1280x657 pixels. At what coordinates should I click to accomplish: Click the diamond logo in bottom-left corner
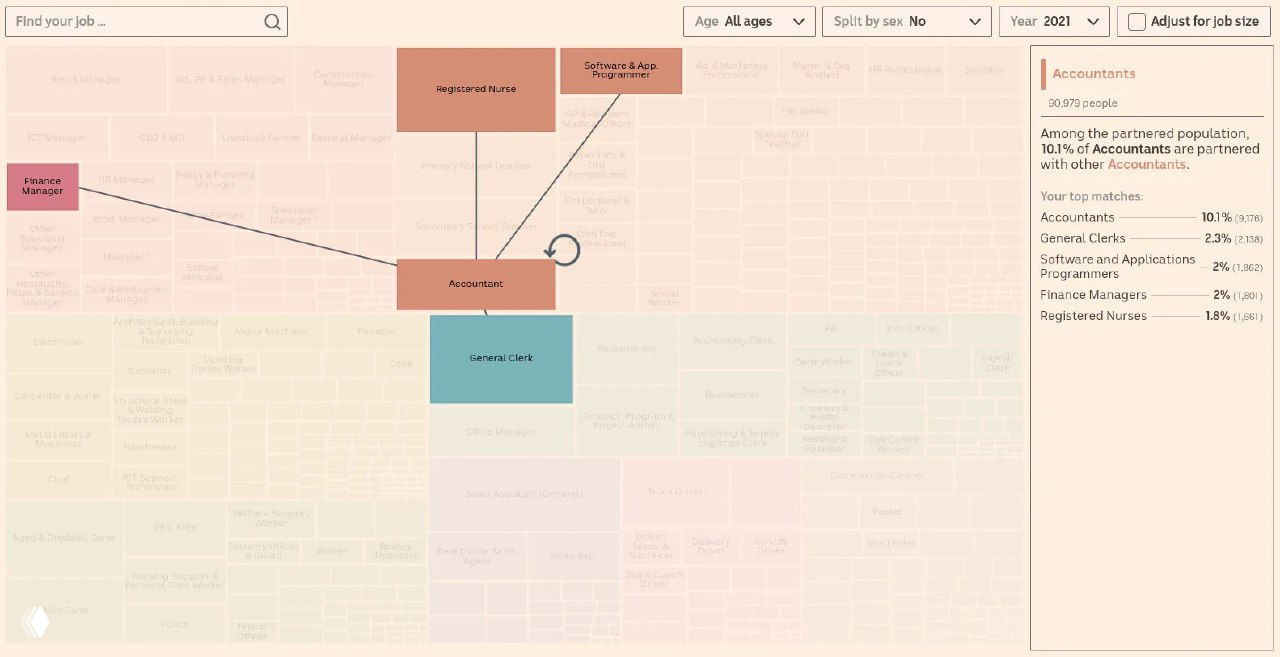37,621
